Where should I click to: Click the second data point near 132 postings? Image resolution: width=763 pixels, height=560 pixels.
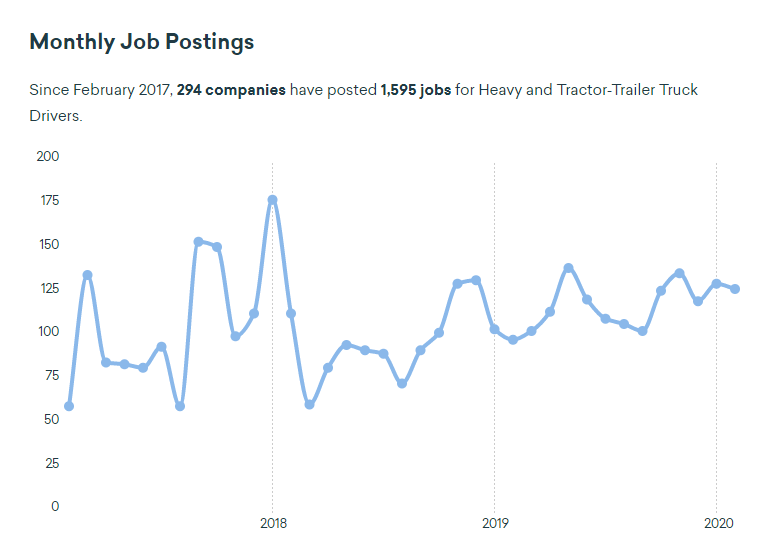87,275
